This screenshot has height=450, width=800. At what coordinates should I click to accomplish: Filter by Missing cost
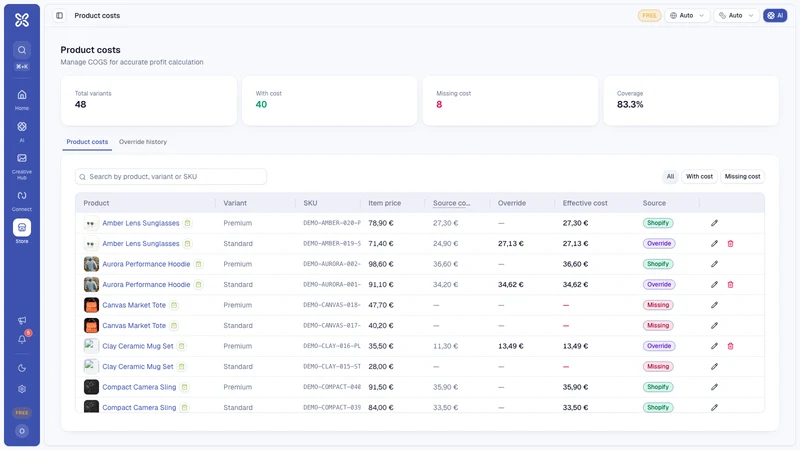pyautogui.click(x=742, y=177)
